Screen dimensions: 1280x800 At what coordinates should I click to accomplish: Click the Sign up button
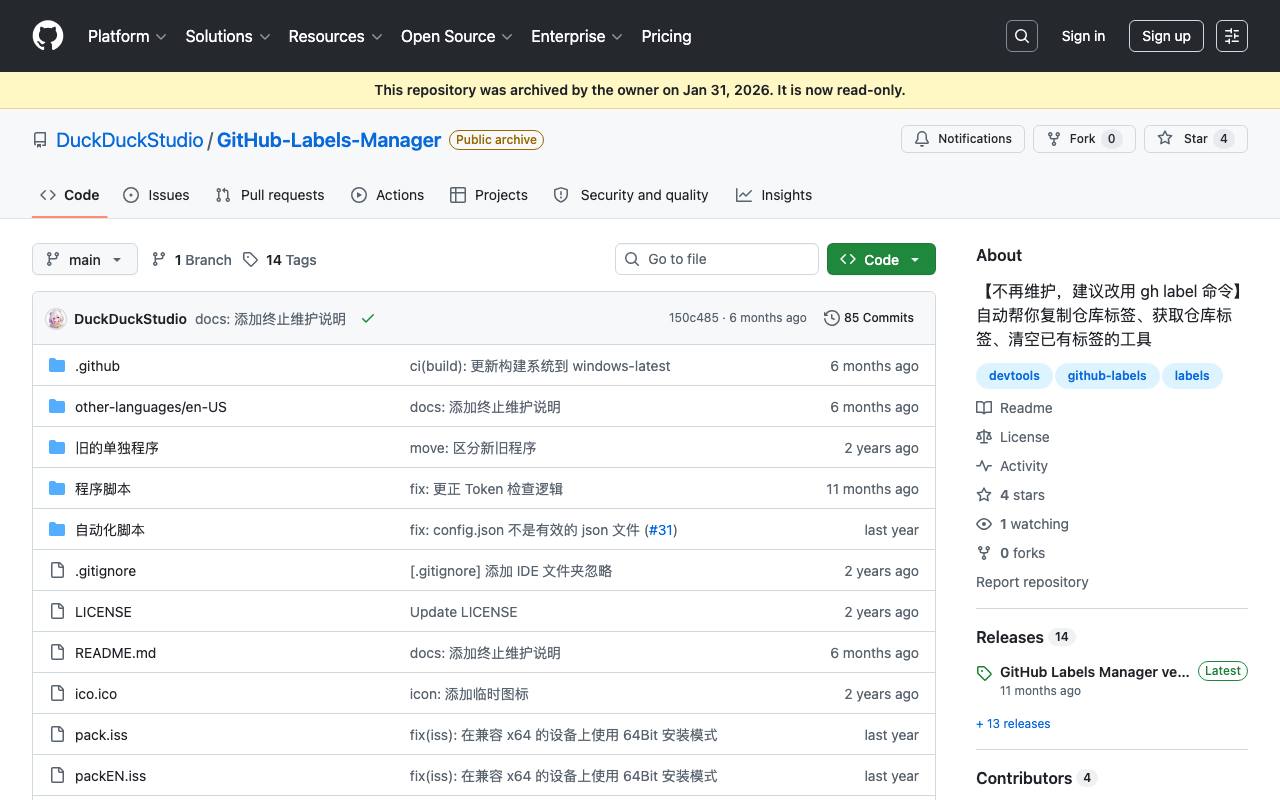click(1166, 36)
